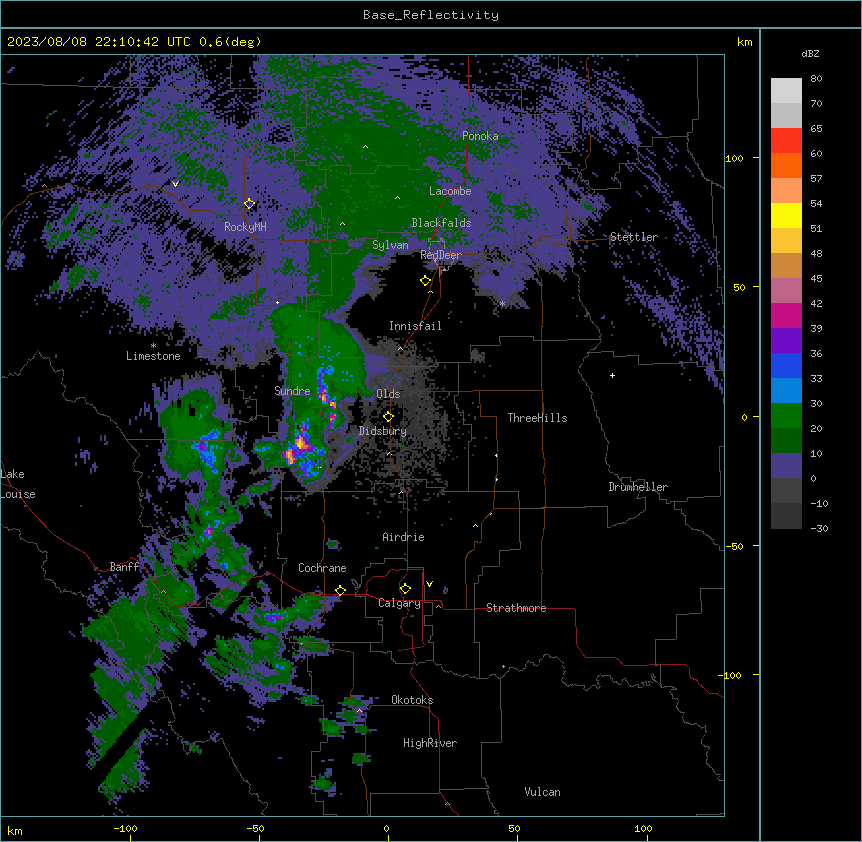
Task: Click the -30 dBZ legend value
Action: pyautogui.click(x=819, y=528)
